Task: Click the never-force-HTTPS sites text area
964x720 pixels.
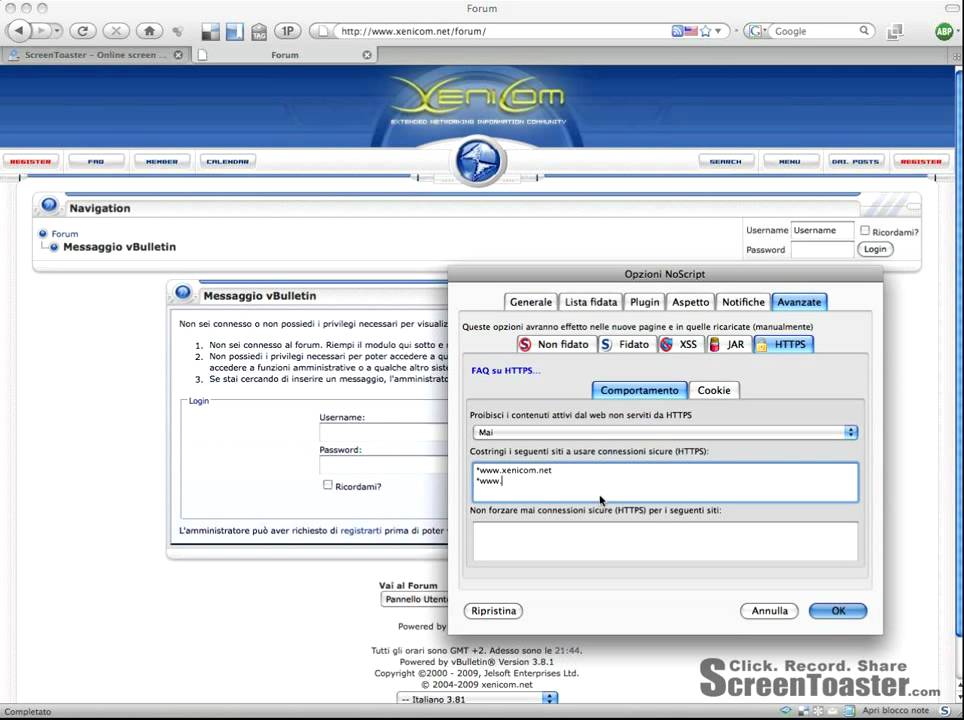Action: (665, 541)
